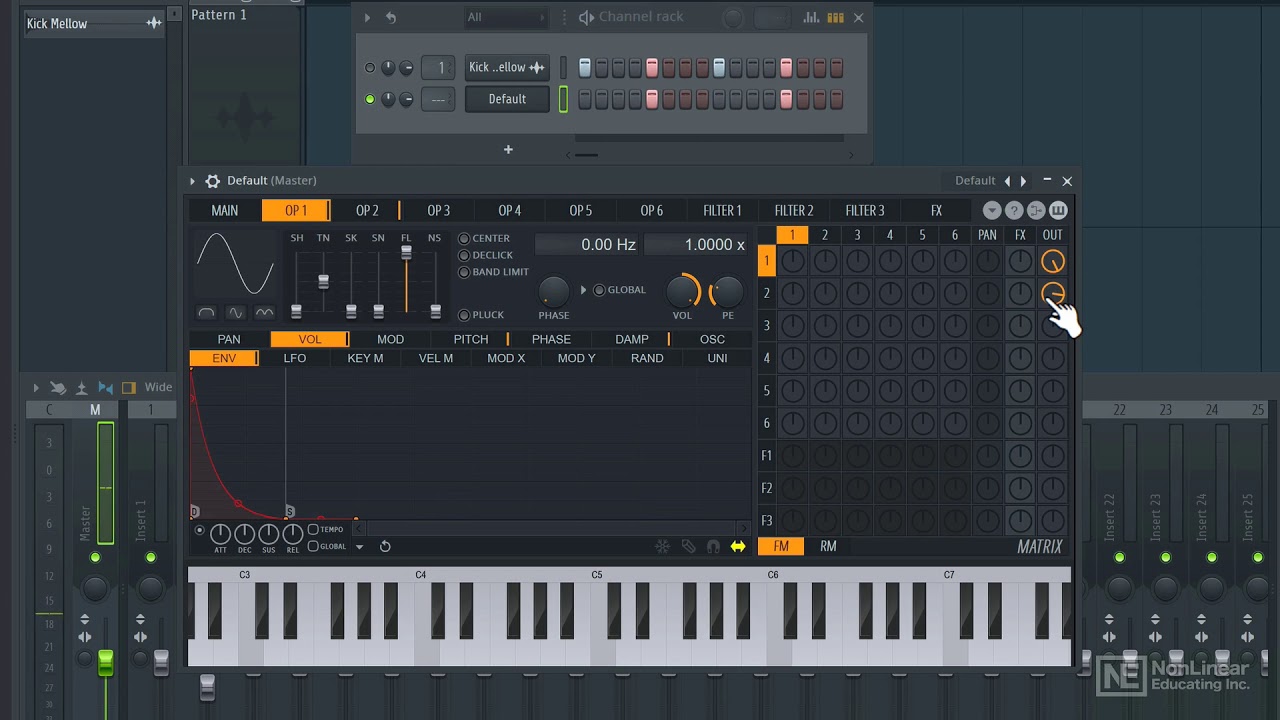Click the FL harmonic shape slider
The height and width of the screenshot is (720, 1280).
point(406,253)
